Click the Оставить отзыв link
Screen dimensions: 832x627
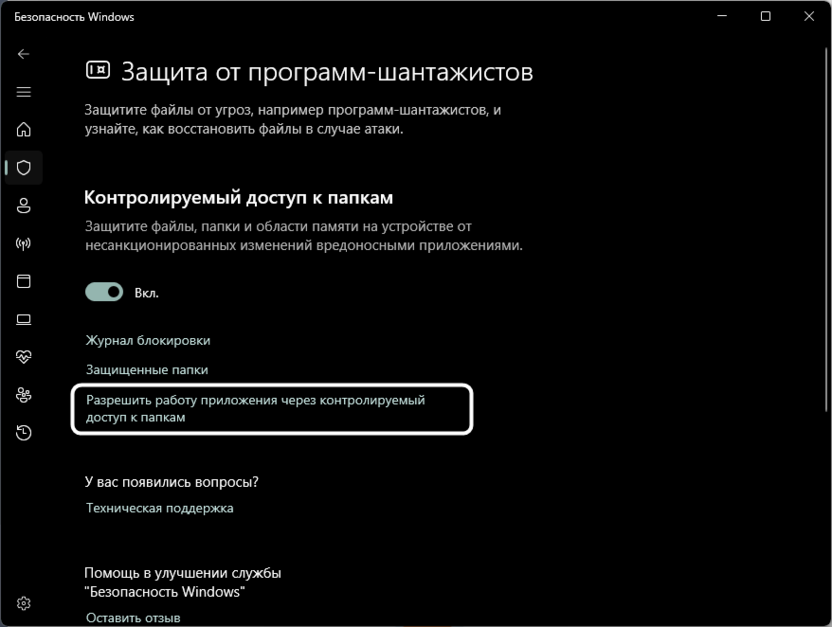(x=133, y=618)
